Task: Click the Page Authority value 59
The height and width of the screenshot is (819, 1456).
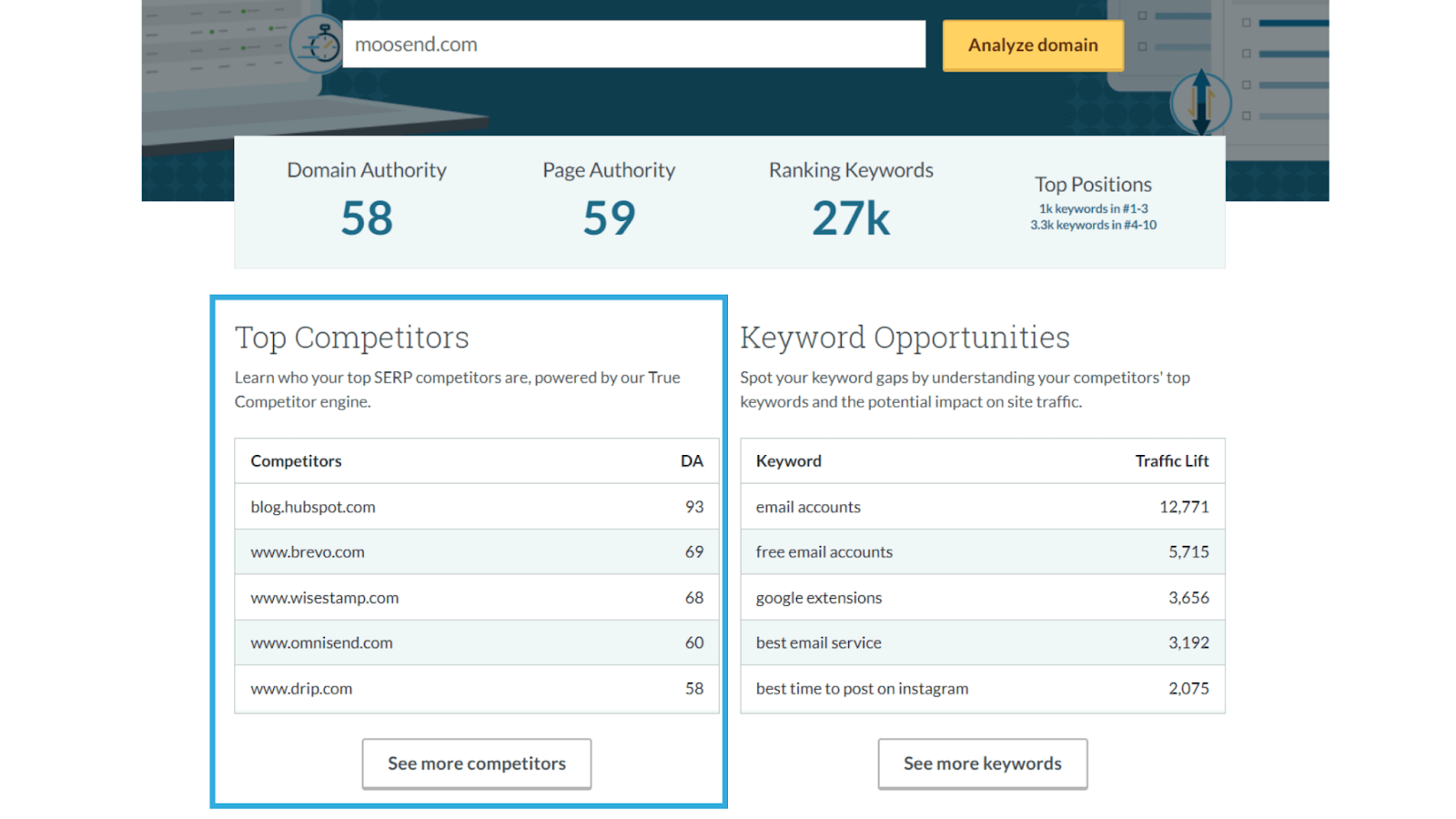Action: coord(609,218)
